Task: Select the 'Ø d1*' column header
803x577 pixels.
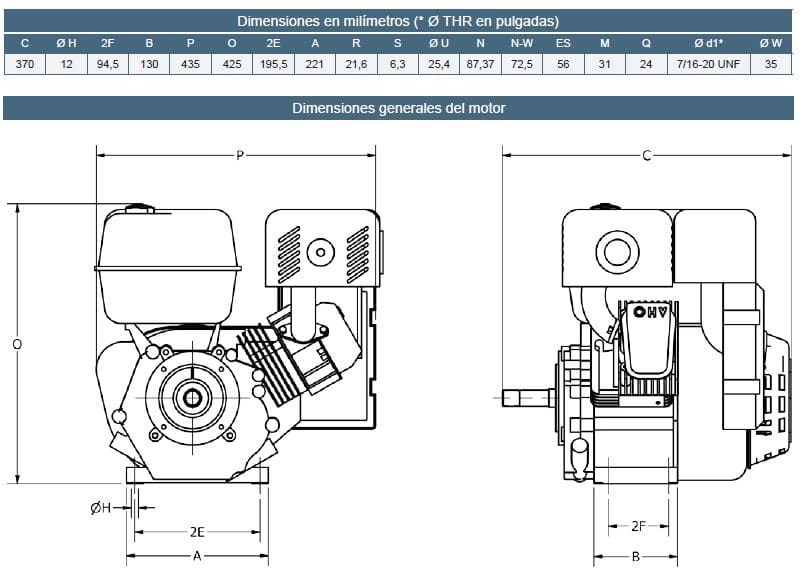Action: 709,44
